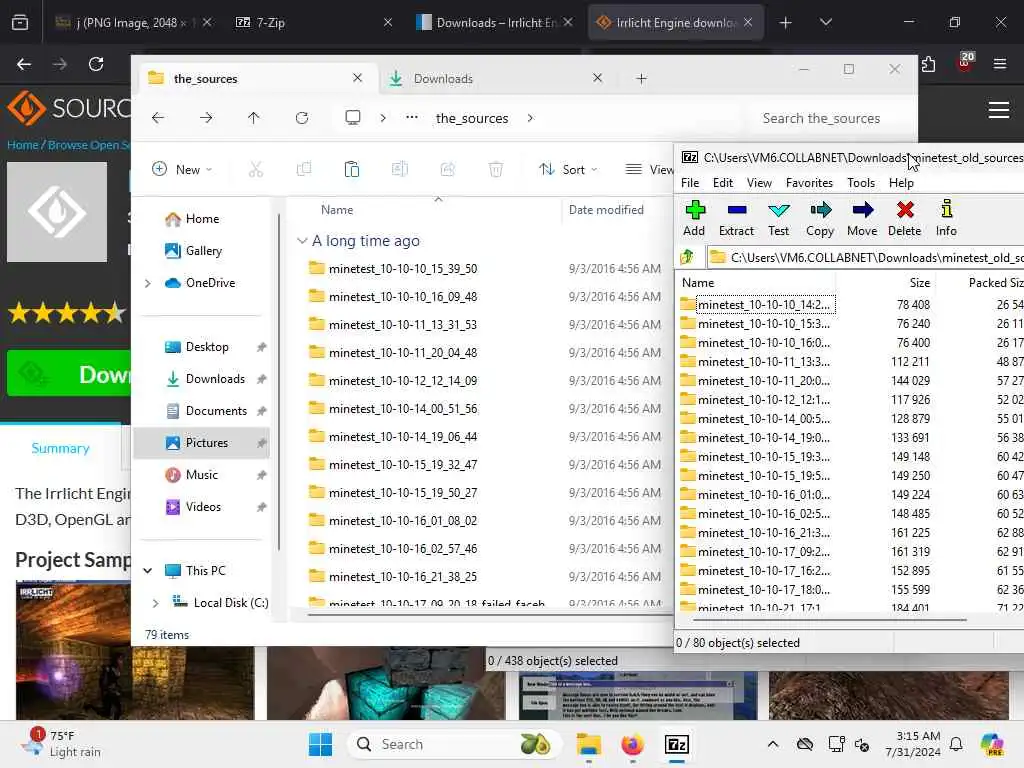
Task: Click the taskbar Search box
Action: tap(455, 744)
